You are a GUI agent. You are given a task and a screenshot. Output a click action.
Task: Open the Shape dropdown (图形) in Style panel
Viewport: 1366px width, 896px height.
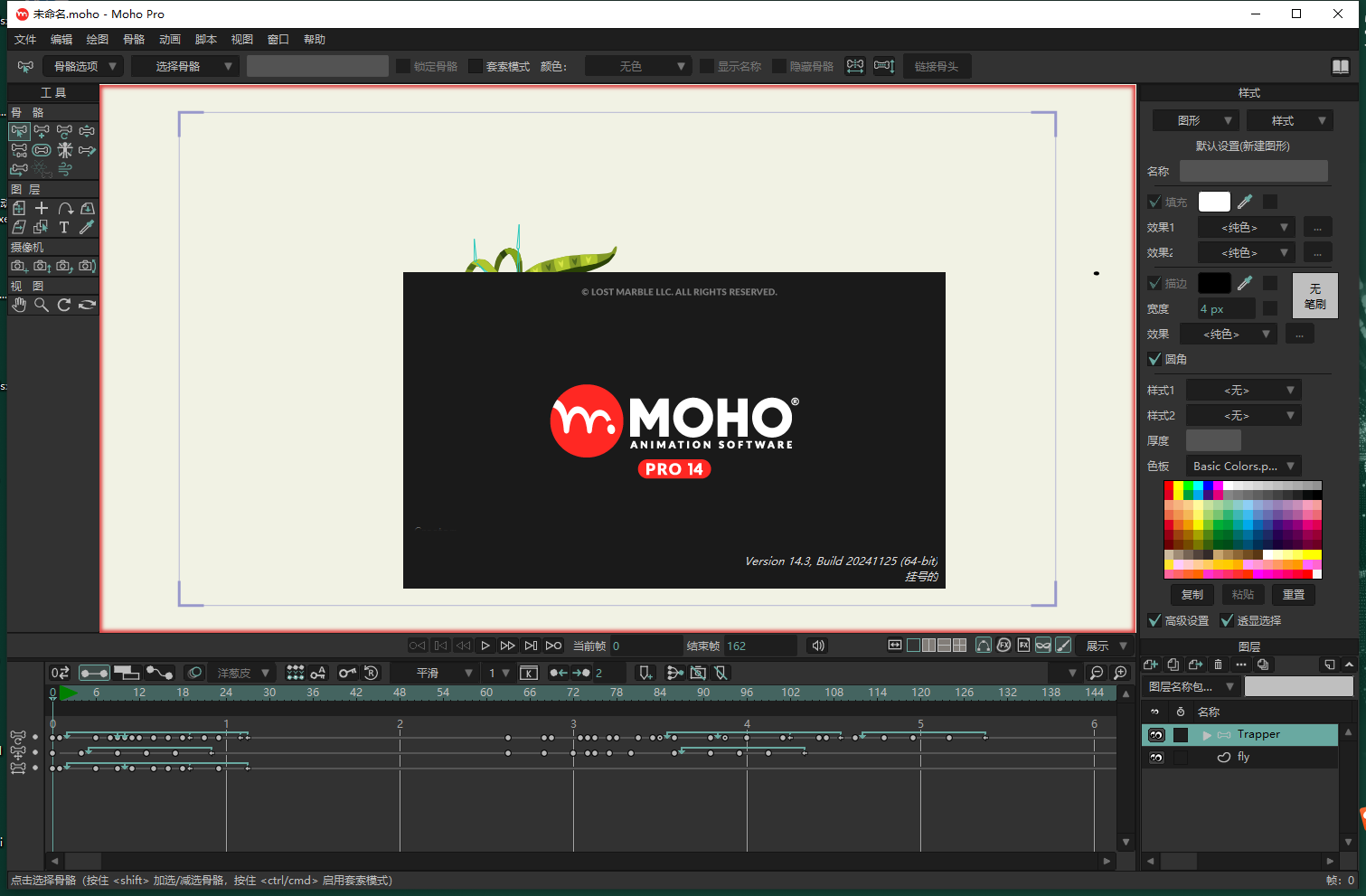click(1195, 120)
